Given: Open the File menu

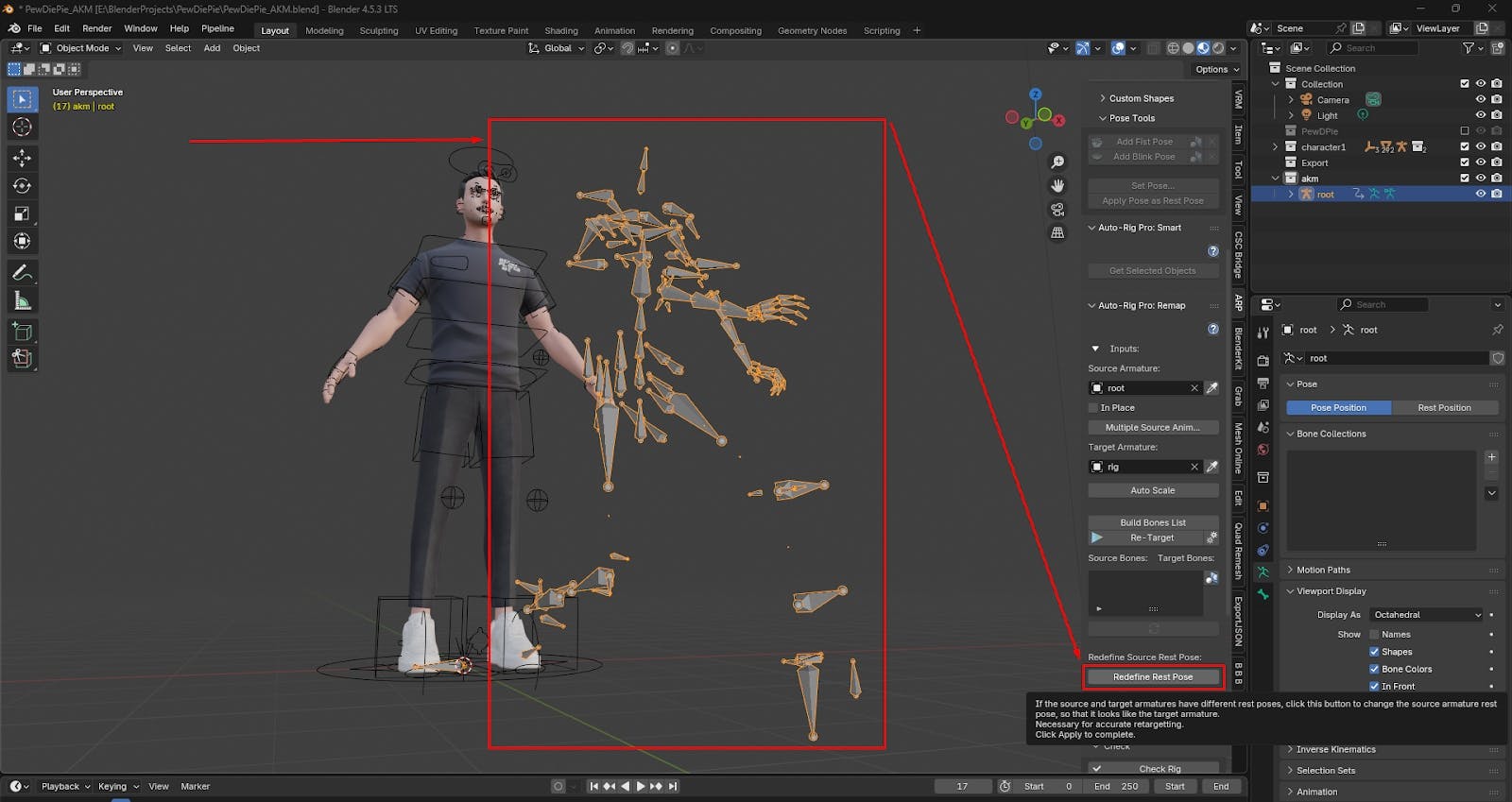Looking at the screenshot, I should 35,28.
